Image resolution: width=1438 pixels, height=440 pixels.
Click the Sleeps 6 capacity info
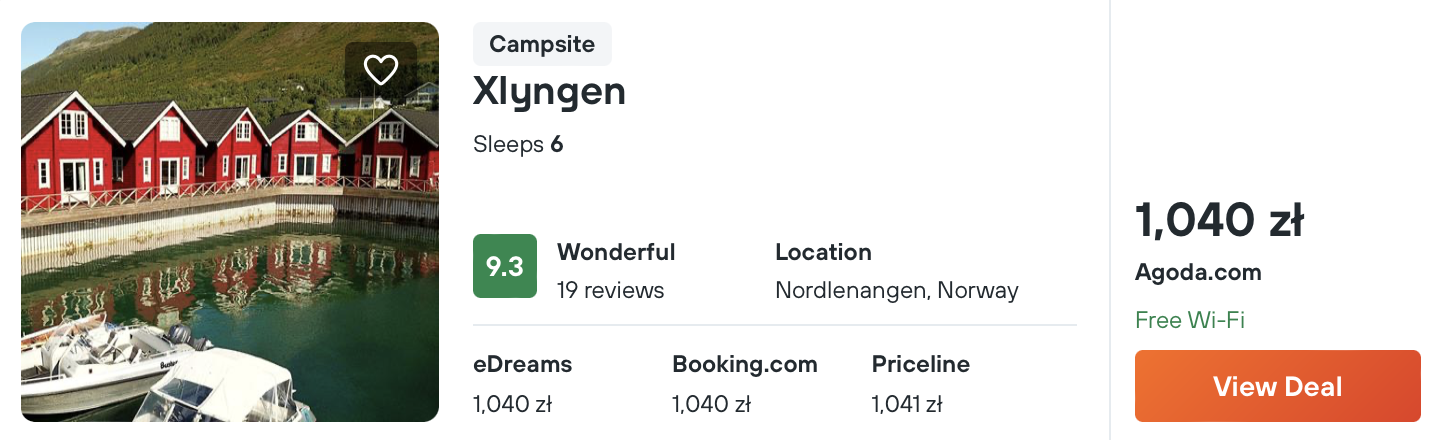[x=518, y=145]
